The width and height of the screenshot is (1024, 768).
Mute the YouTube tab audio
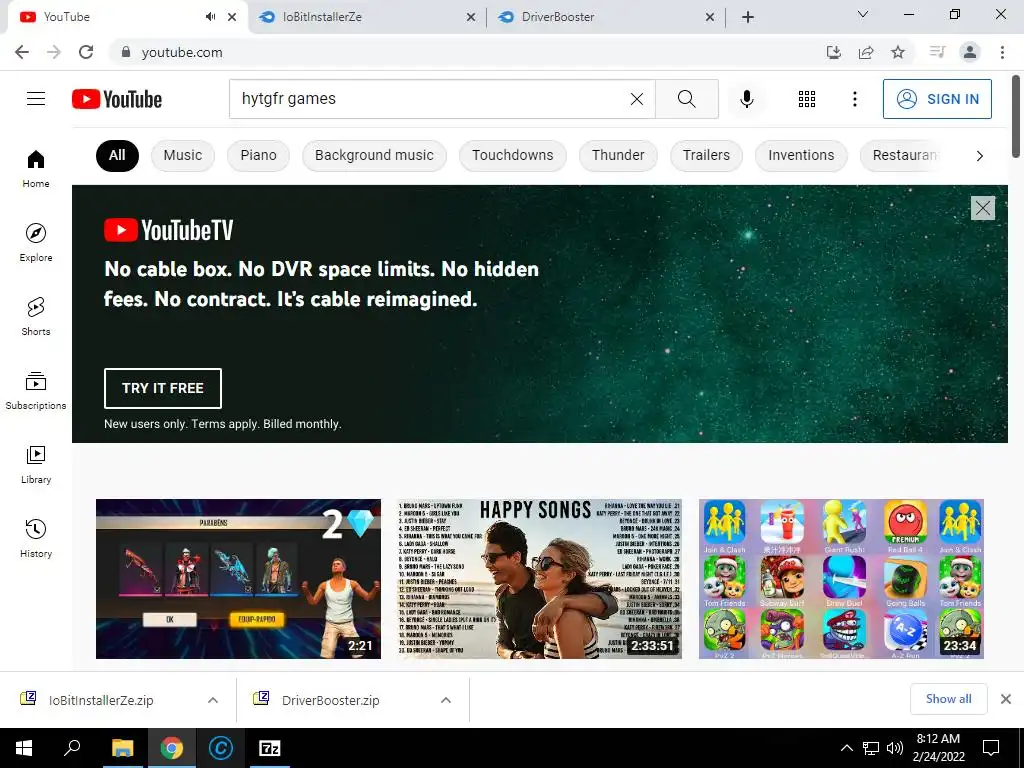click(x=210, y=17)
